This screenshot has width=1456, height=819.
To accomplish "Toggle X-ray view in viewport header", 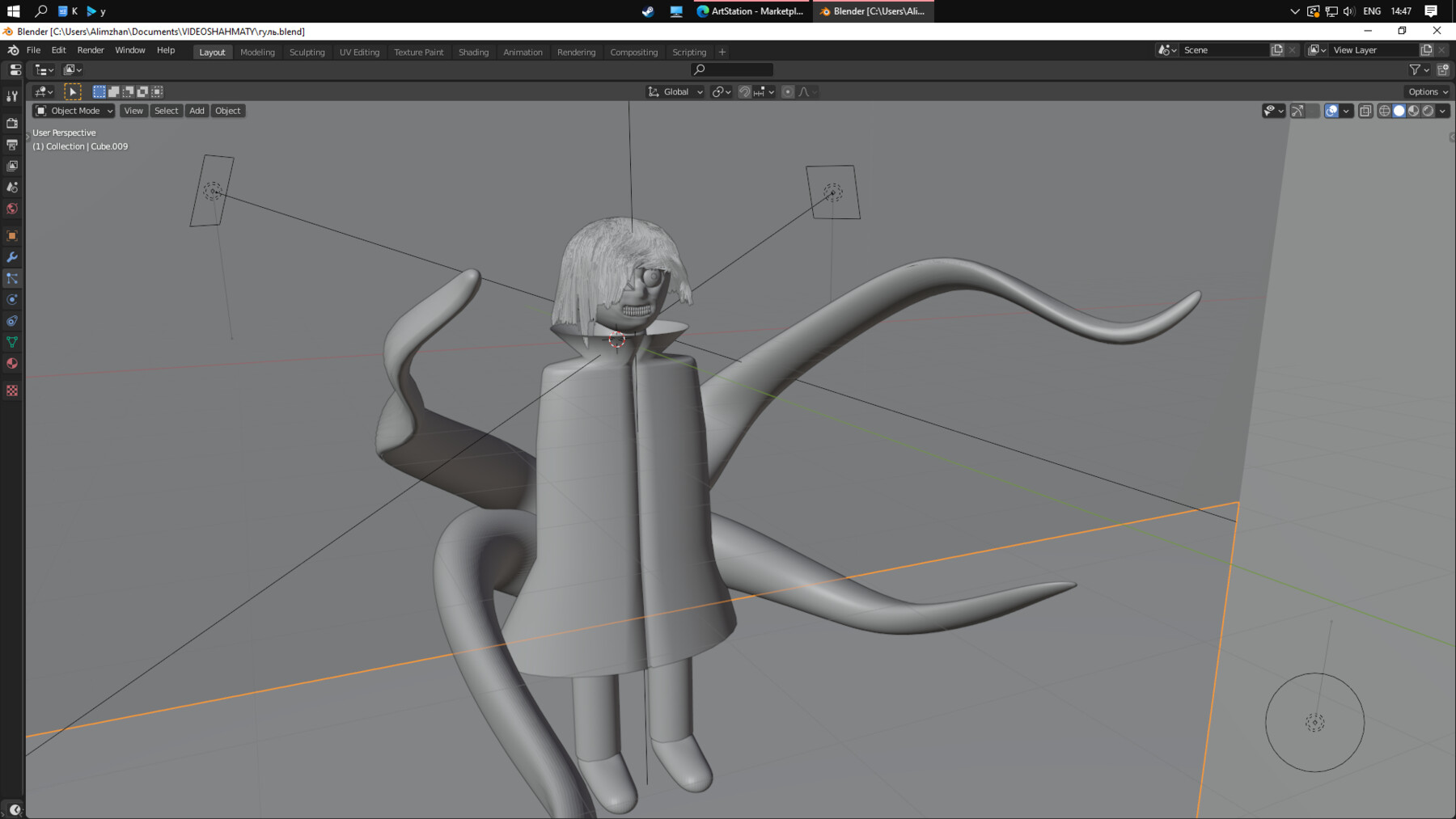I will click(x=1365, y=111).
